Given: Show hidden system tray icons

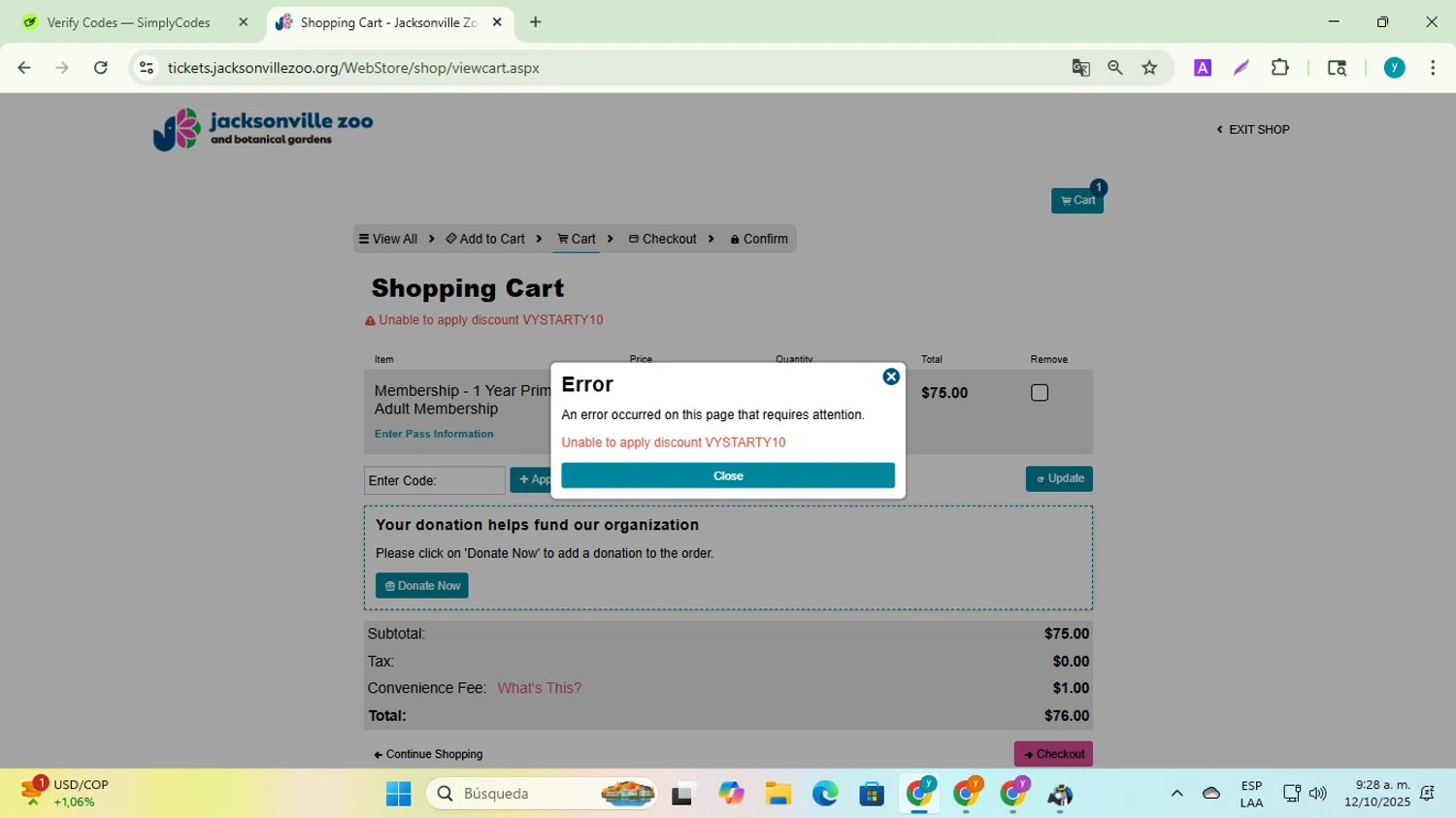Looking at the screenshot, I should coord(1176,794).
